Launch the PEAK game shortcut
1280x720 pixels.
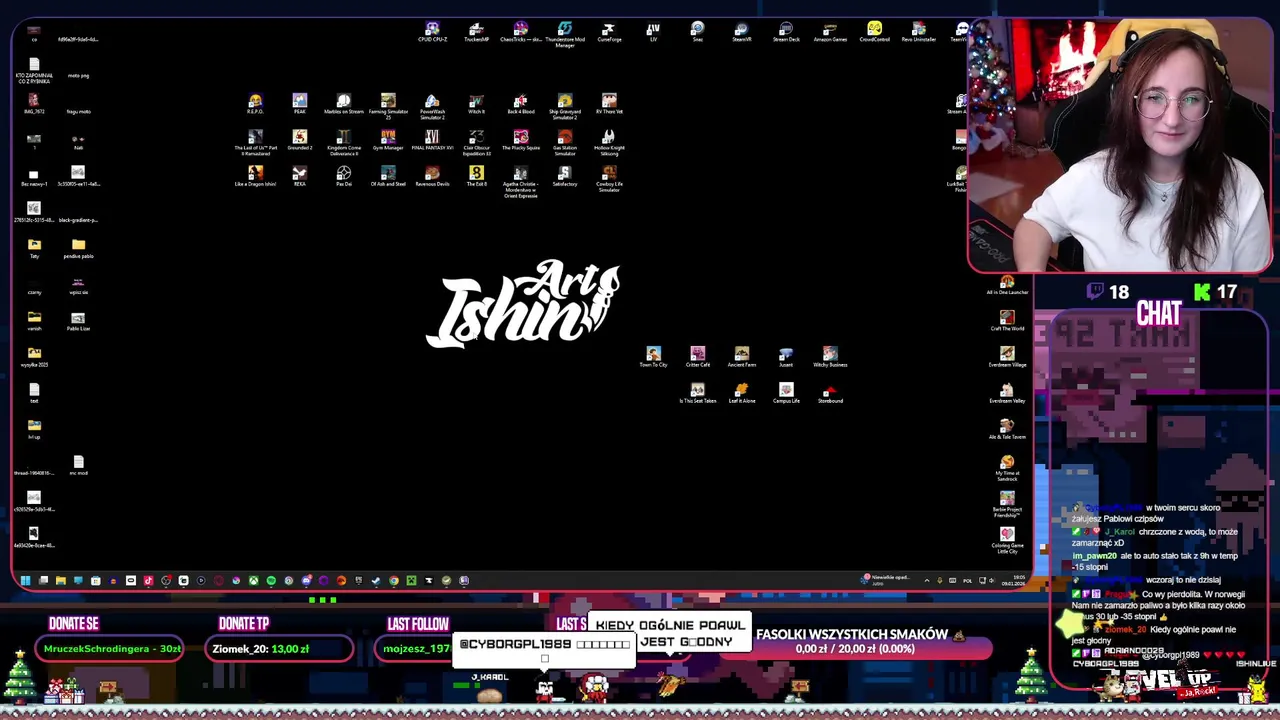(x=299, y=104)
